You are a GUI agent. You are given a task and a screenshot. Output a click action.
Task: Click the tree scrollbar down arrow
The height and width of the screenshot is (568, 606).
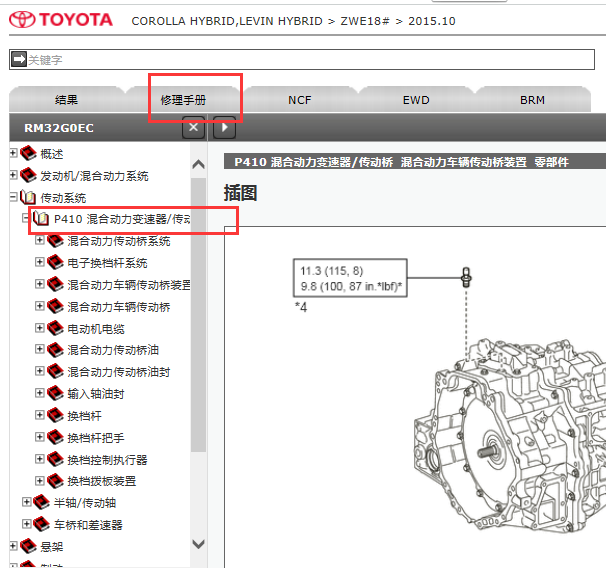coord(199,544)
